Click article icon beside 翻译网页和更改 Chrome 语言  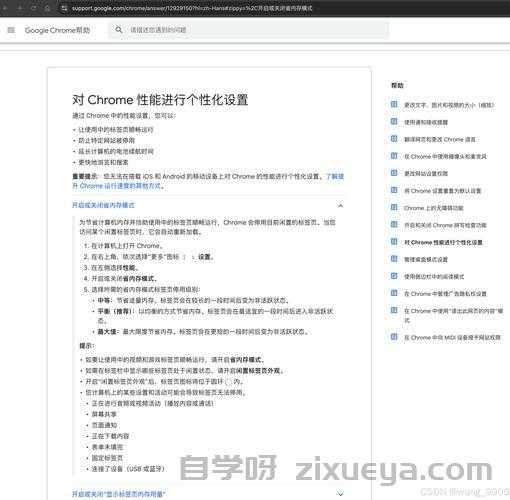pos(394,139)
